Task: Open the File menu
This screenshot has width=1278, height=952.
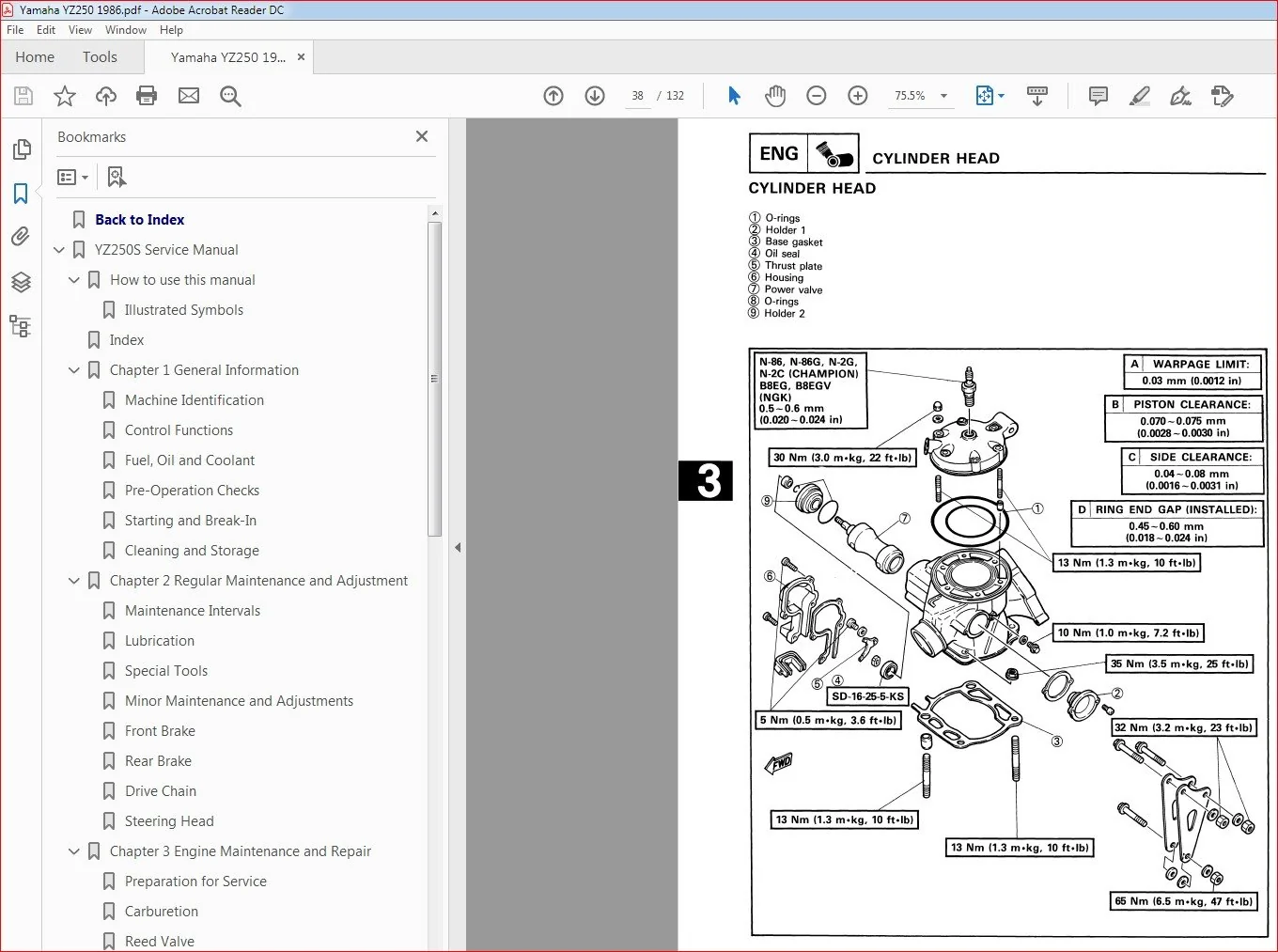Action: pos(15,30)
